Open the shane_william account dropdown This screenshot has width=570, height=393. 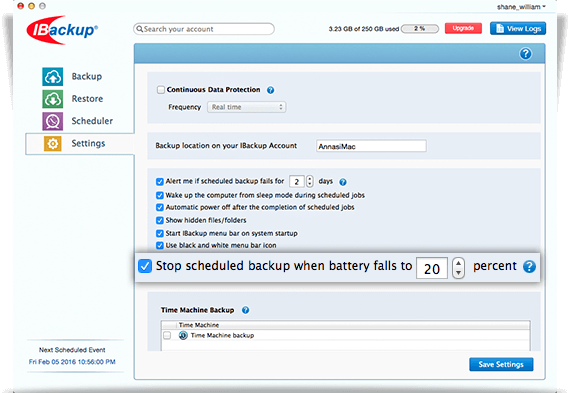(521, 7)
